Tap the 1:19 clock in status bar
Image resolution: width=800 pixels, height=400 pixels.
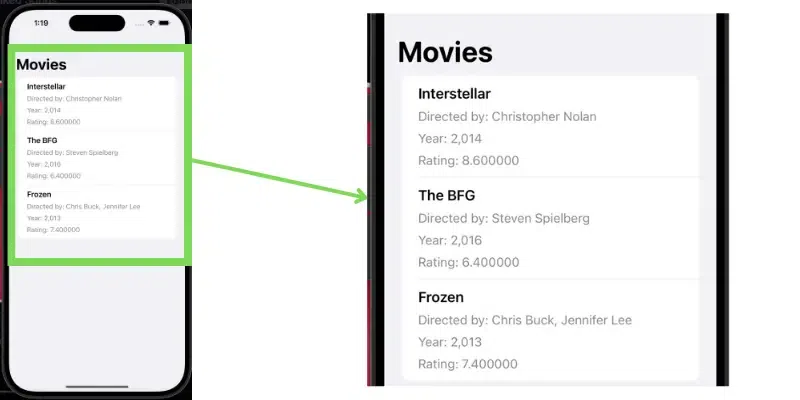41,22
